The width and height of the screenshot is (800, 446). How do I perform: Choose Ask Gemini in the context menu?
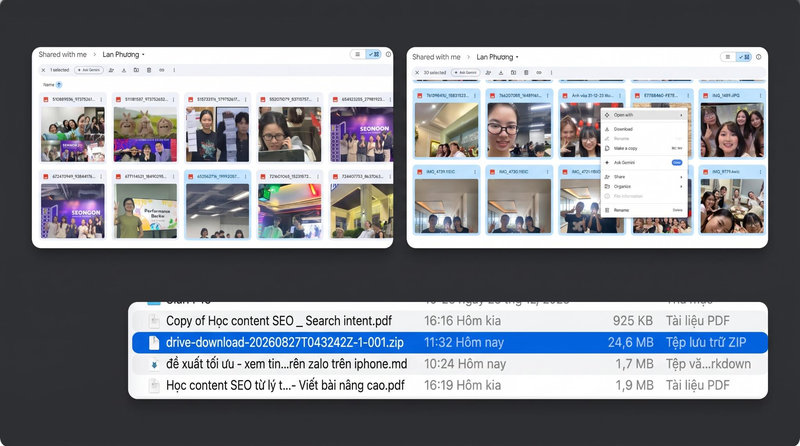coord(644,163)
